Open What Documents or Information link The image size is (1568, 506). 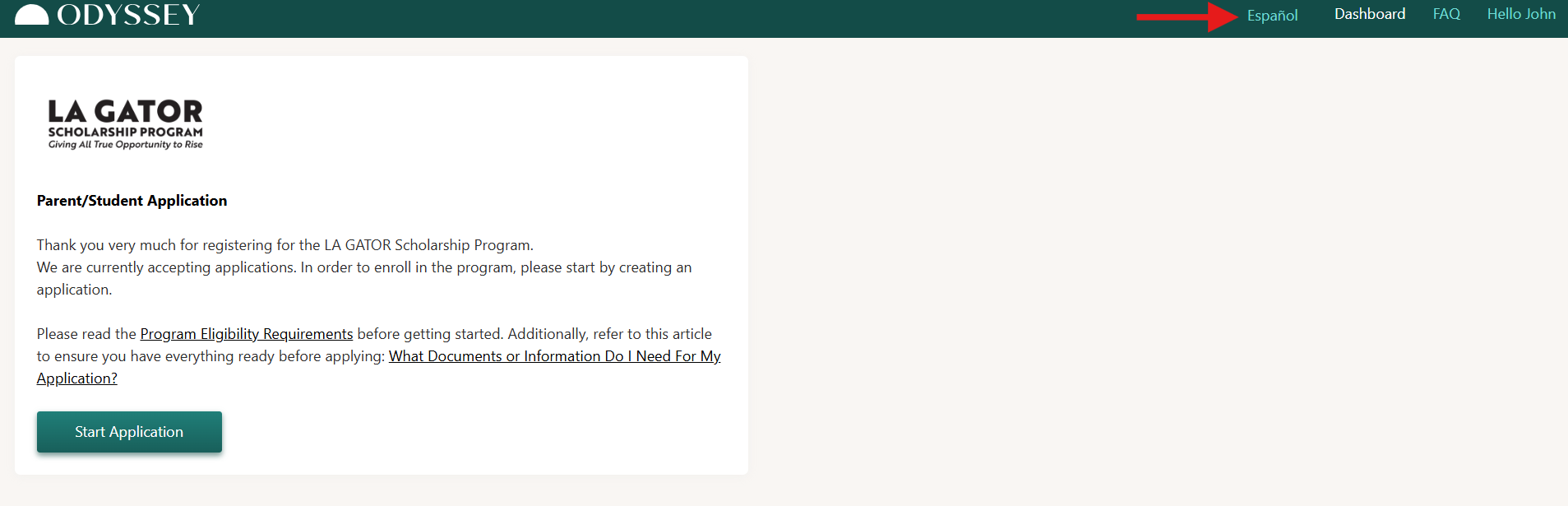[x=555, y=356]
